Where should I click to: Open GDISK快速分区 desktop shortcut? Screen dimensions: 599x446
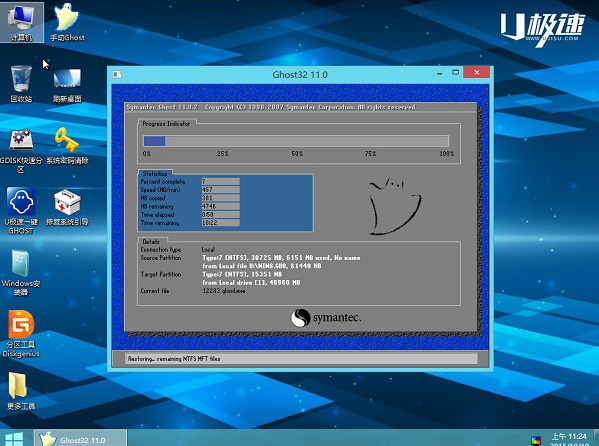(x=21, y=151)
